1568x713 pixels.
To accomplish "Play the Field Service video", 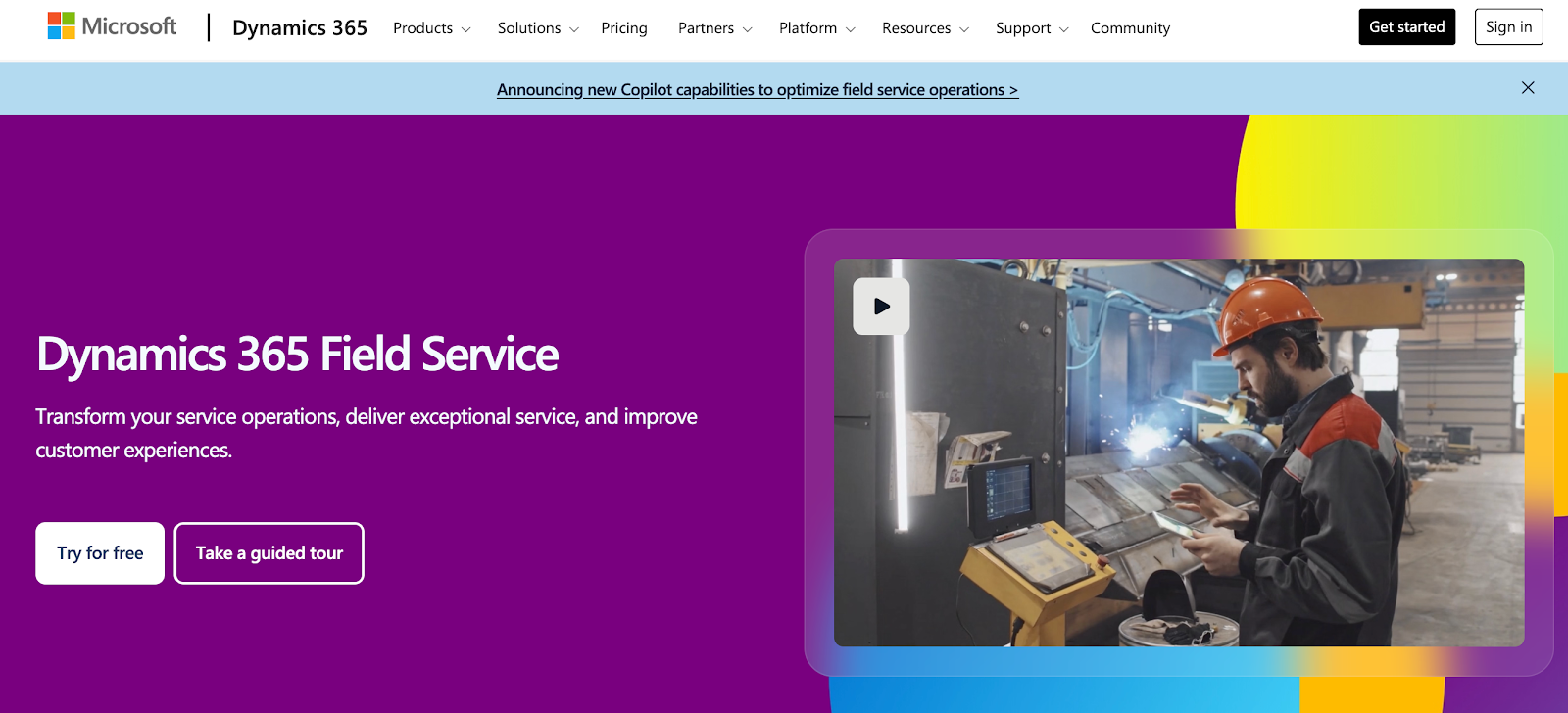I will tap(881, 307).
